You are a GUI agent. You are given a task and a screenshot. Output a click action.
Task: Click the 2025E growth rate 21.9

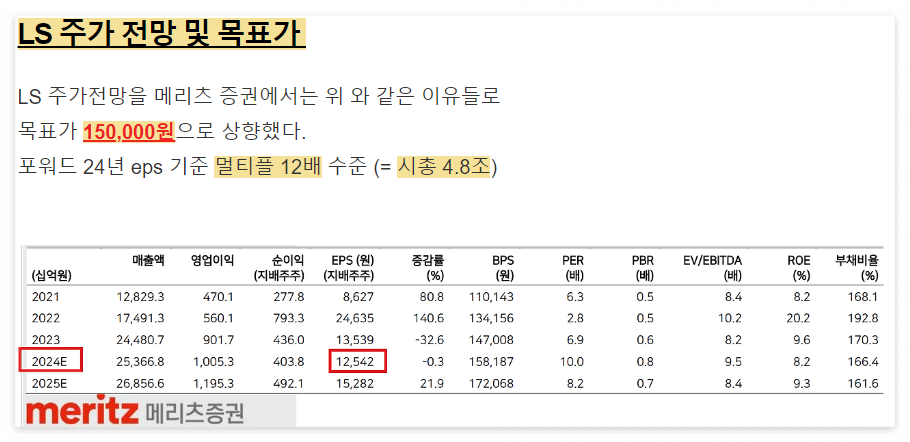pos(433,384)
